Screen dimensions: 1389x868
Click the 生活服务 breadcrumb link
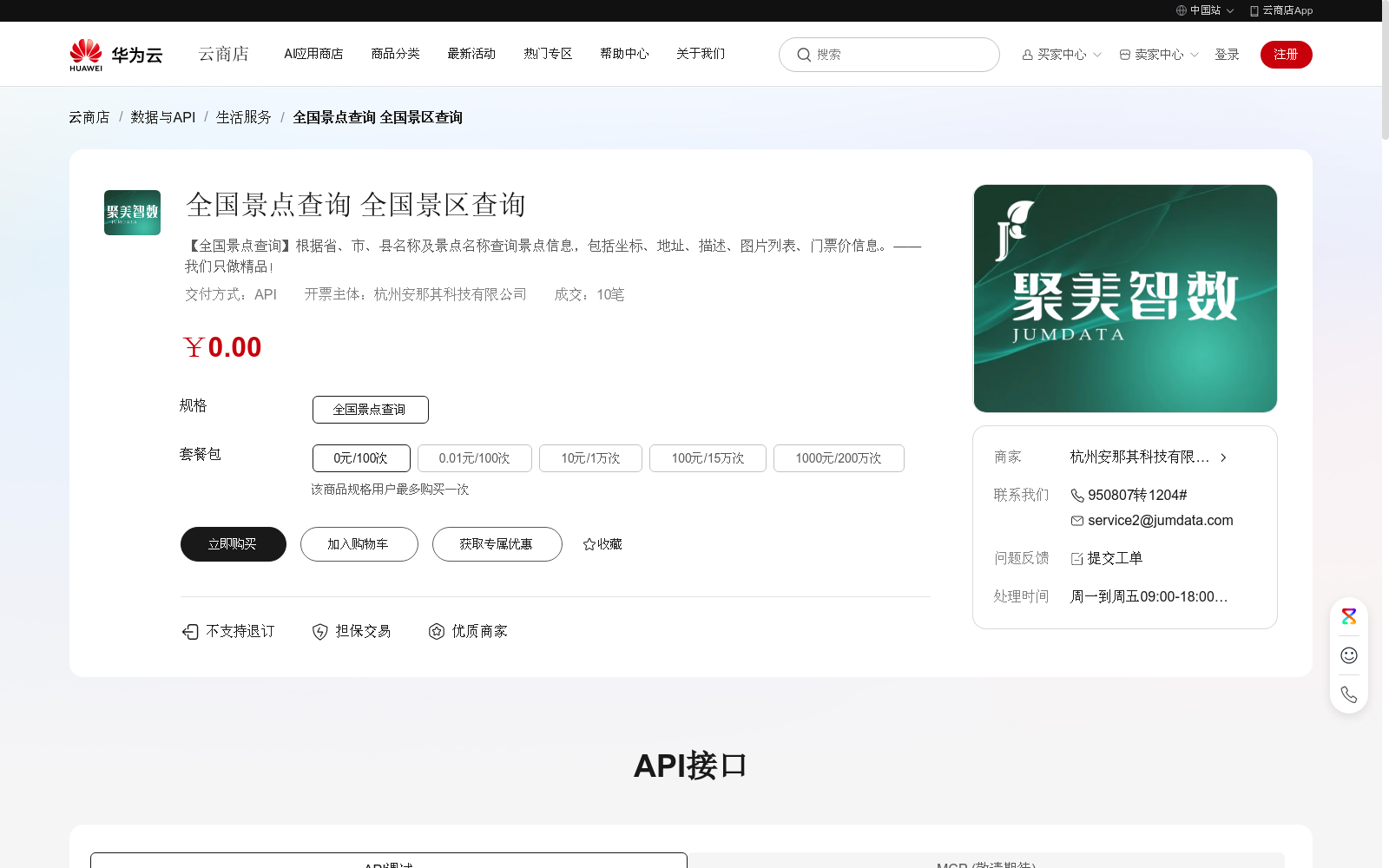pos(244,117)
